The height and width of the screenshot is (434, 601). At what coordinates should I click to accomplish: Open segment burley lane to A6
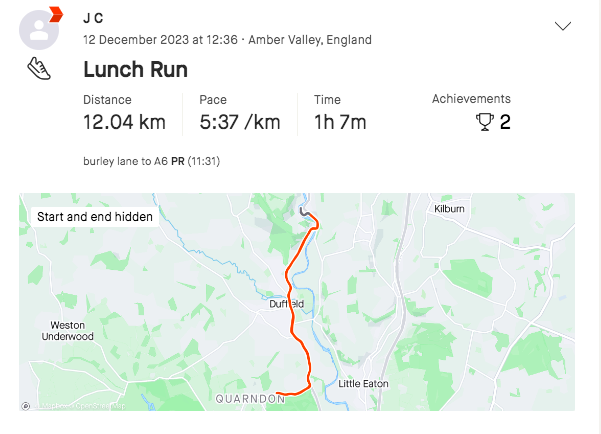(126, 161)
